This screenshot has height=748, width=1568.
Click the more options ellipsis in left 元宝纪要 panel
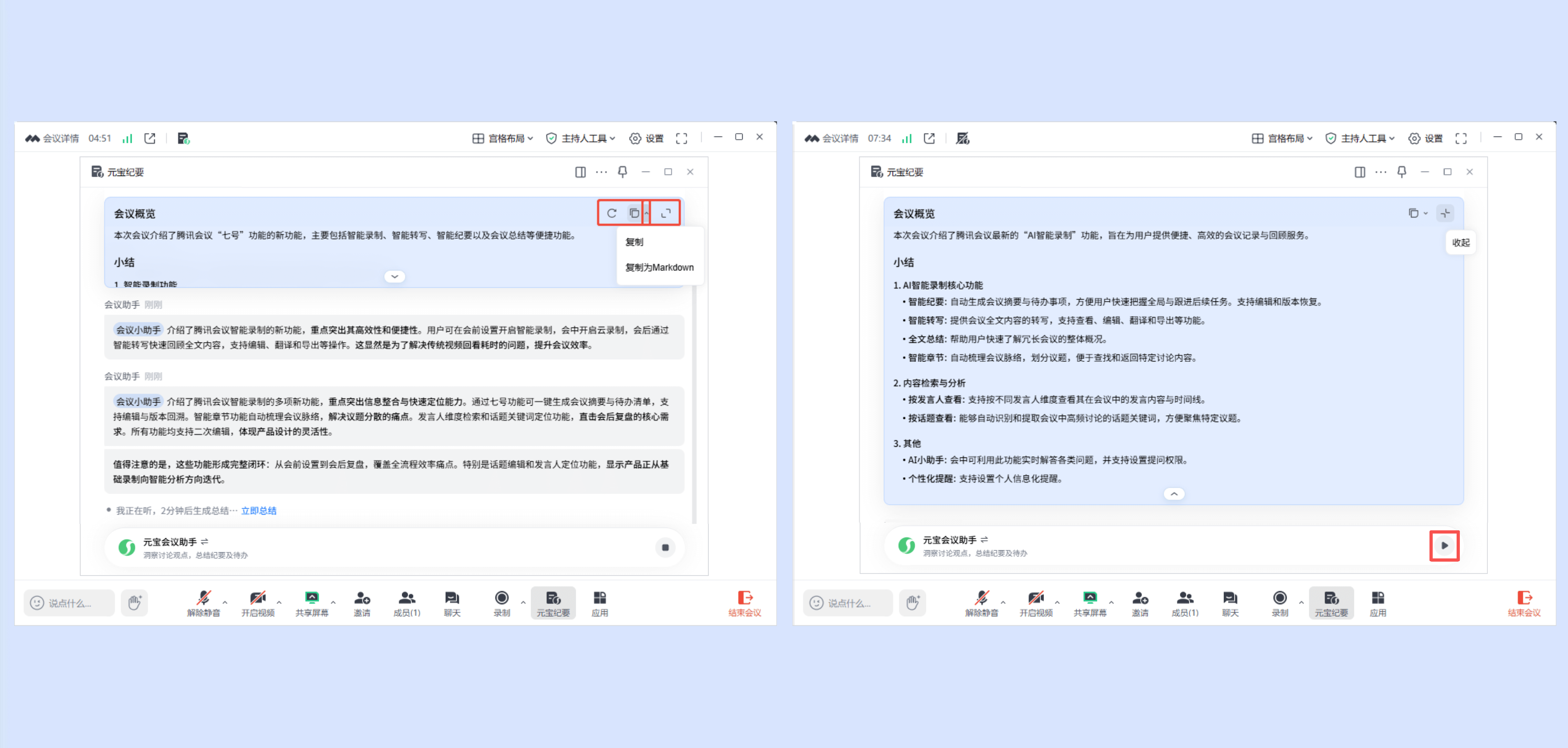tap(601, 172)
